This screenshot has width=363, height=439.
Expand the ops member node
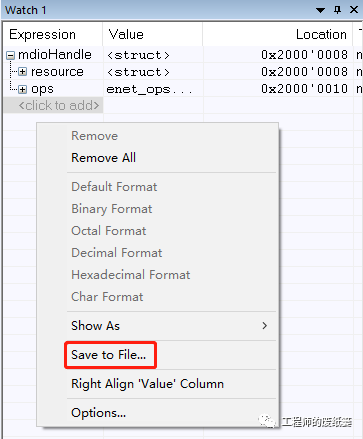point(22,89)
